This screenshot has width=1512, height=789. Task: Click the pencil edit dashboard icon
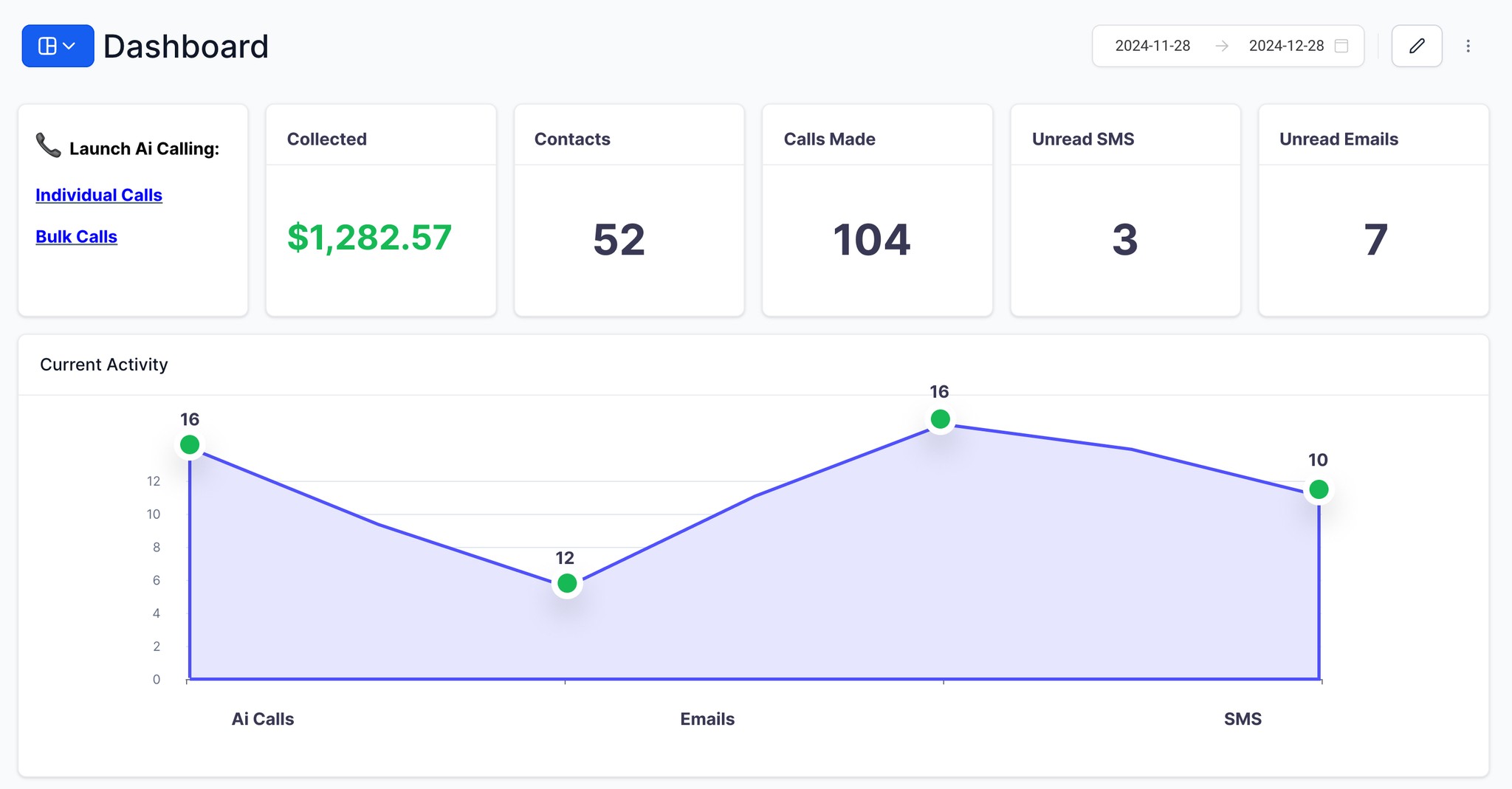click(x=1417, y=46)
